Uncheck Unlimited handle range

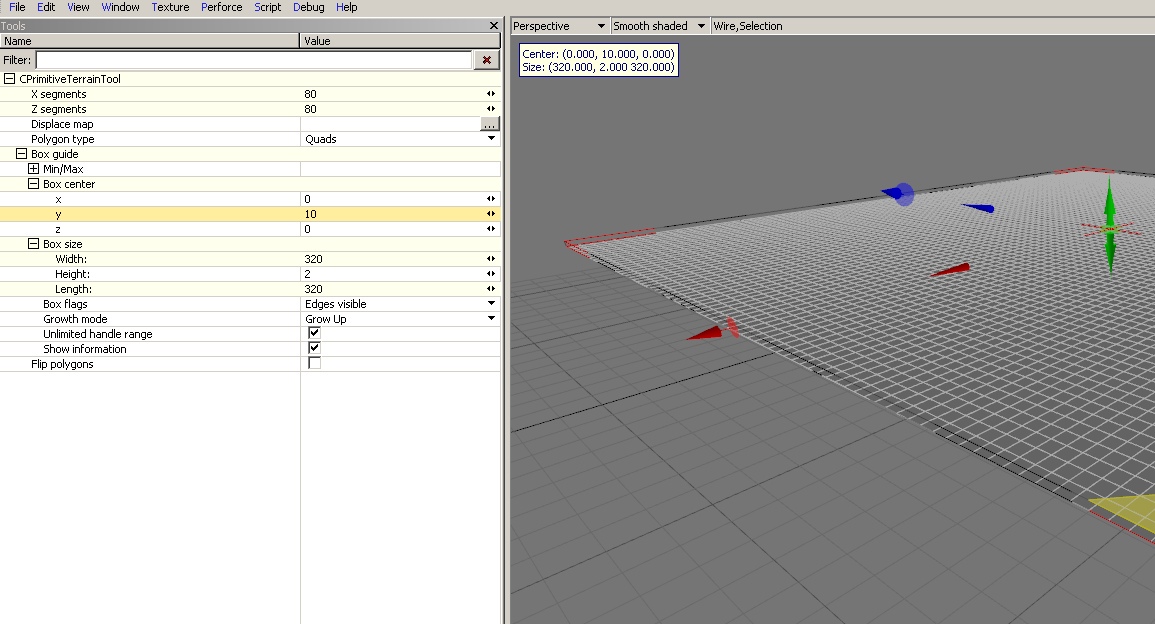click(x=315, y=333)
